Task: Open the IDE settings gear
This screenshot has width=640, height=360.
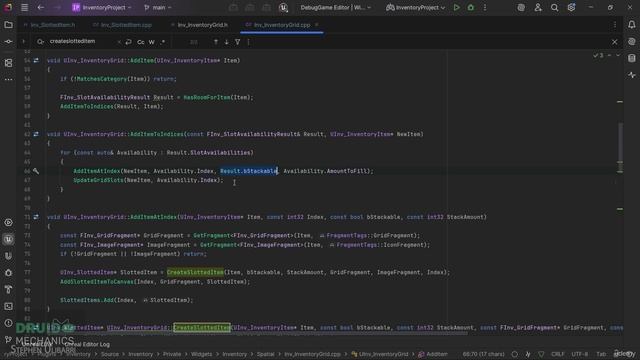Action: pos(571,7)
